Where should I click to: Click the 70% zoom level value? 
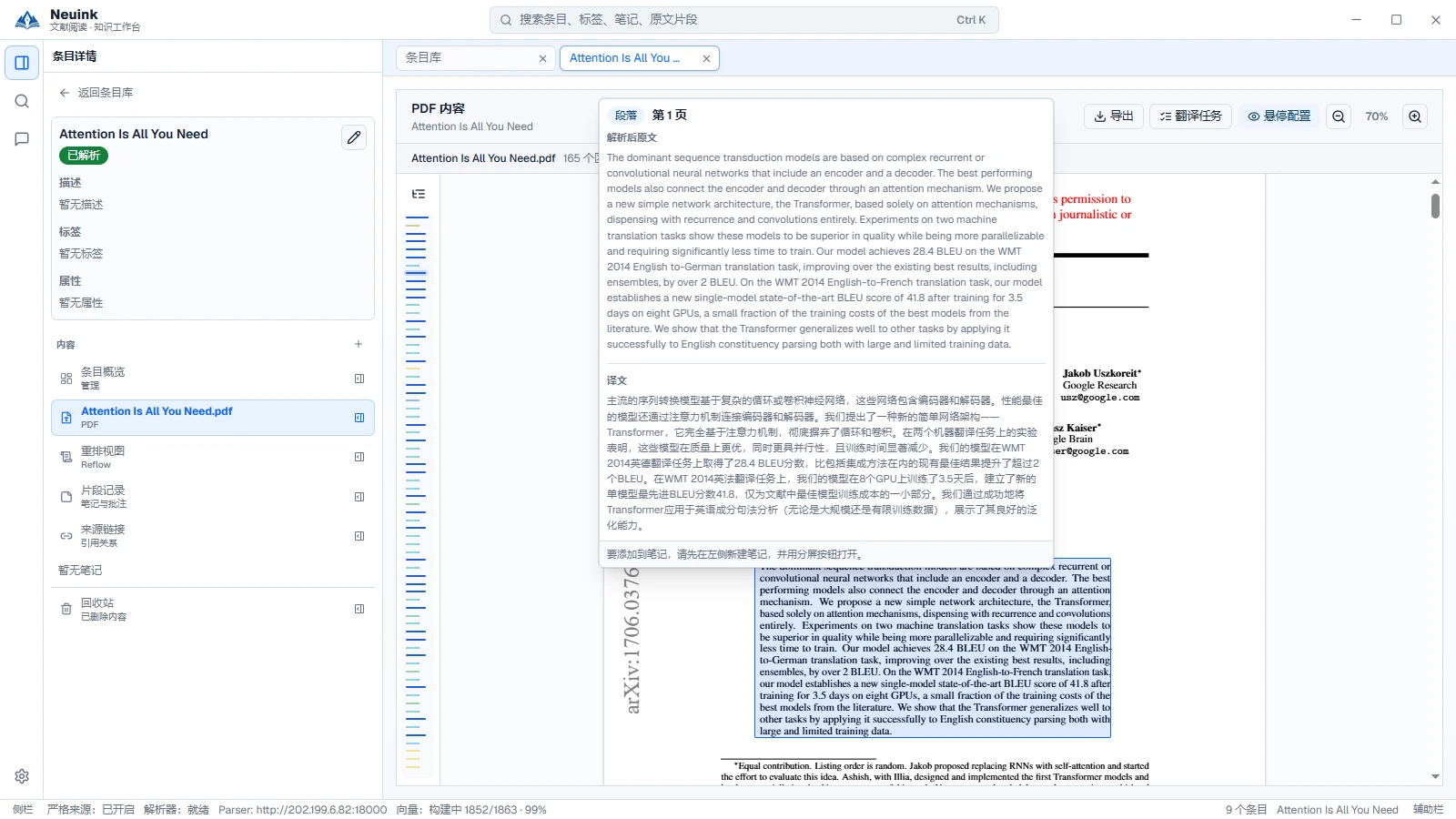1377,116
